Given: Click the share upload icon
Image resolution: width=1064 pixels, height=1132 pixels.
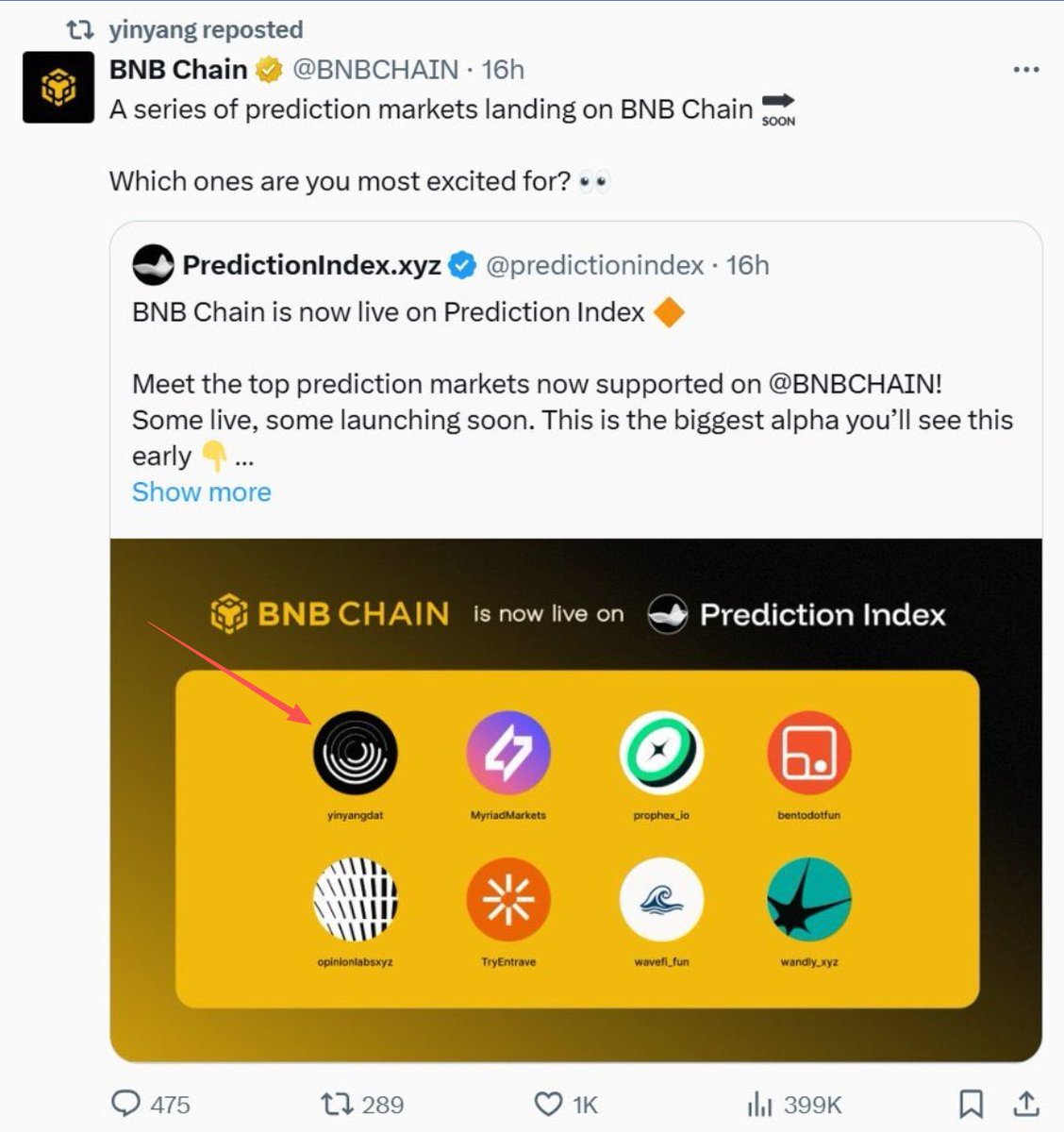Looking at the screenshot, I should click(1025, 1103).
